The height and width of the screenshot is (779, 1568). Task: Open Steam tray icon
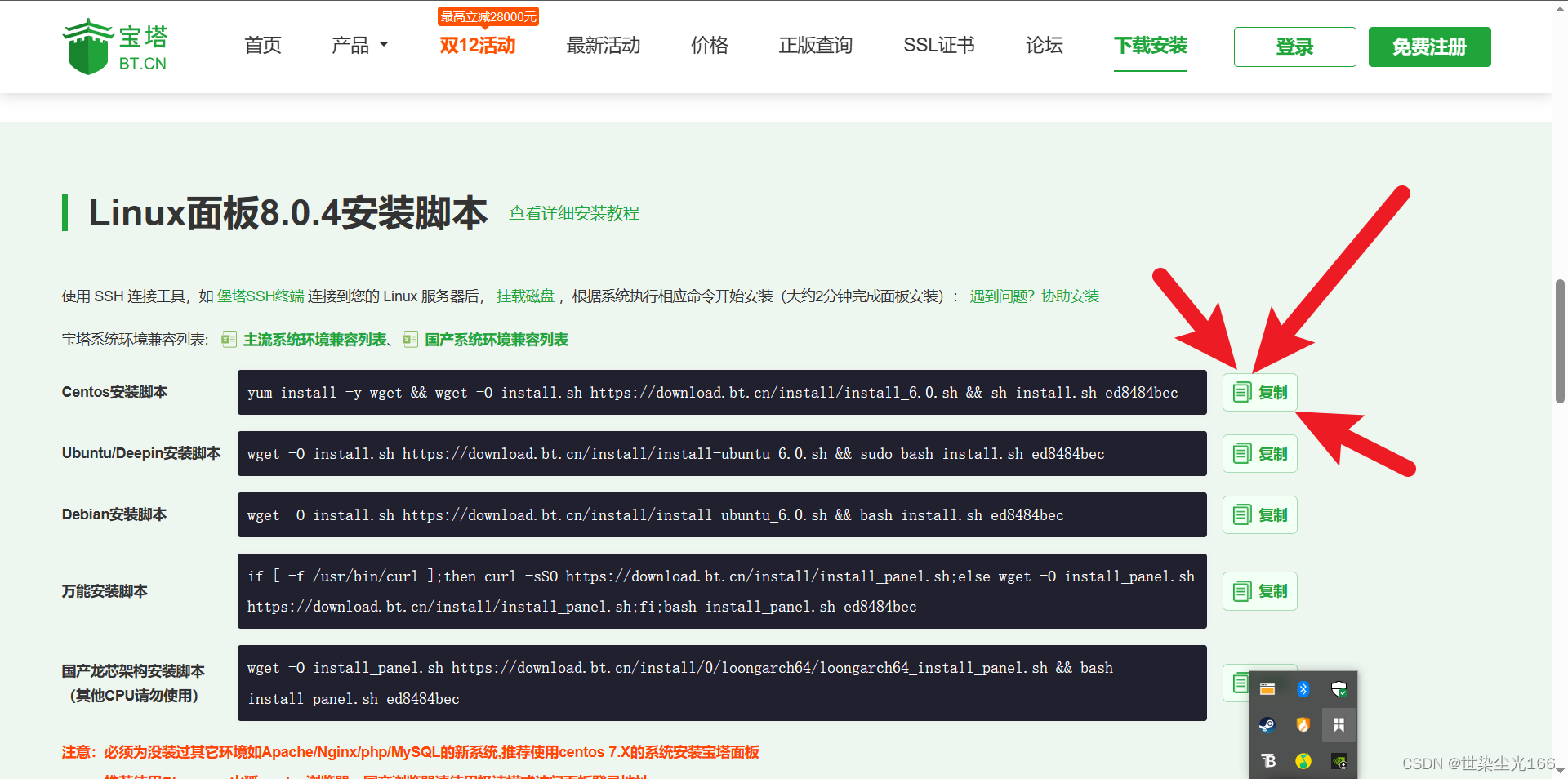1267,725
